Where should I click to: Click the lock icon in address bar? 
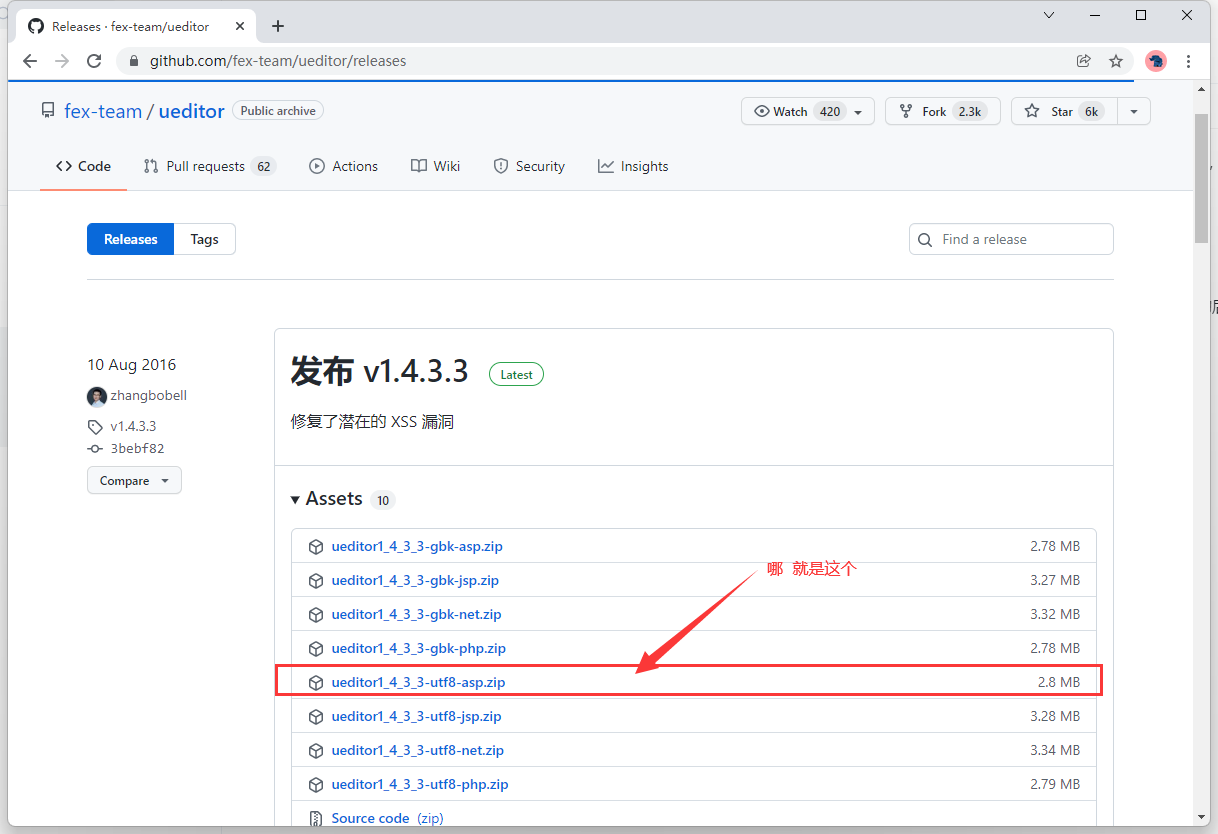134,61
